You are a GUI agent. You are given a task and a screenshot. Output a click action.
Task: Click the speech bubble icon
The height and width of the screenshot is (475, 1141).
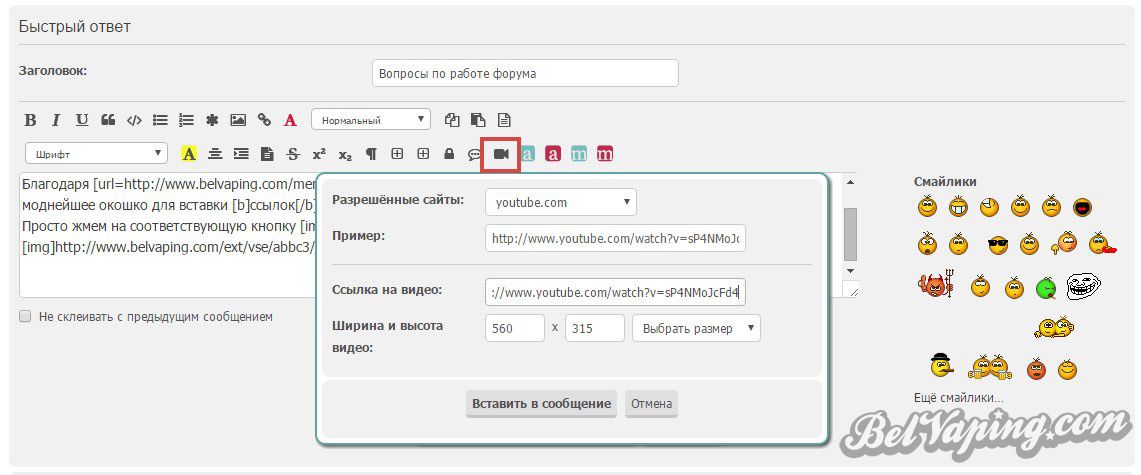[474, 154]
